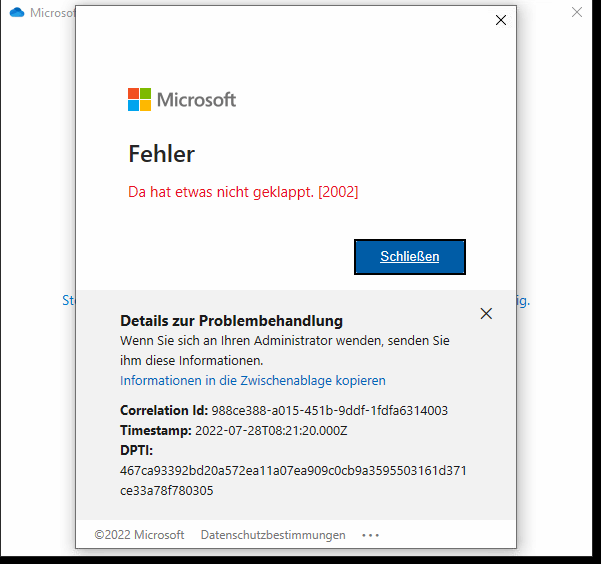
Task: Click the Microsoft wordmark beside the logo
Action: (196, 100)
